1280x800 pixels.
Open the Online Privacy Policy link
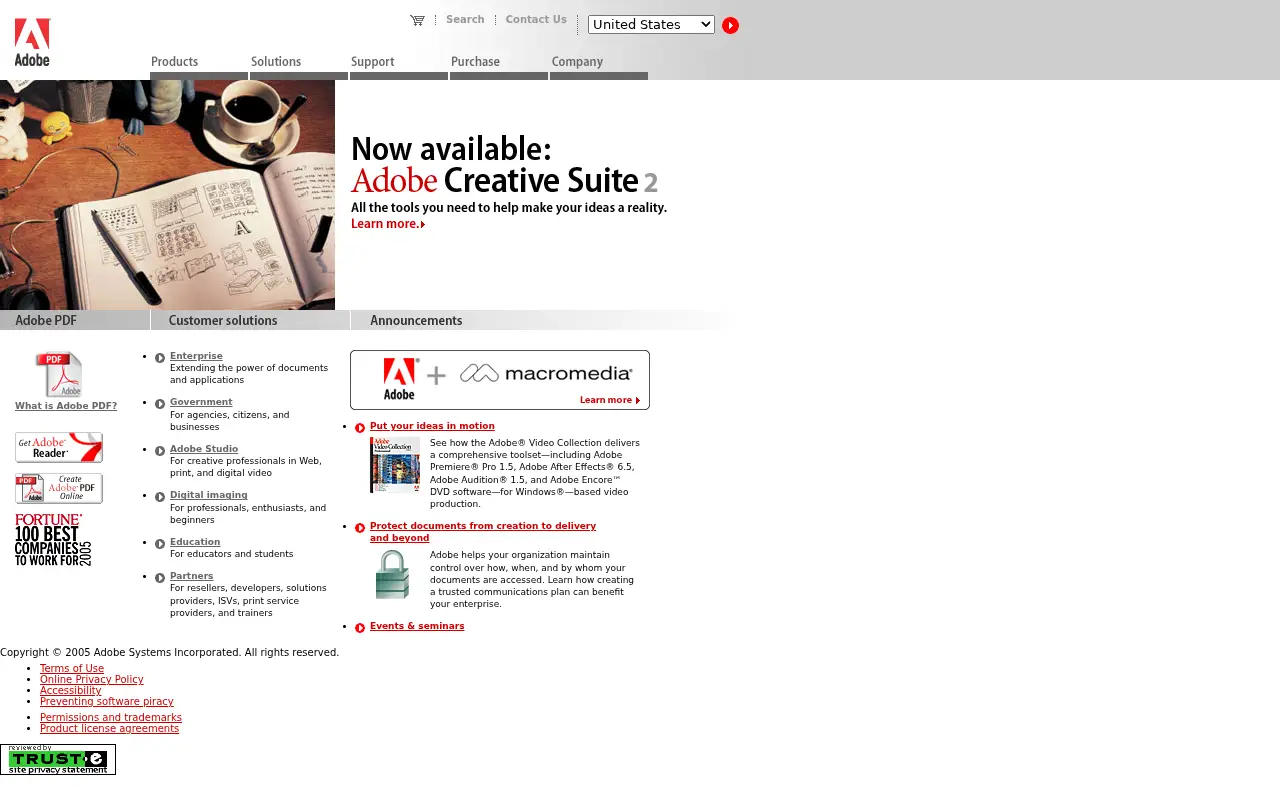[x=92, y=680]
